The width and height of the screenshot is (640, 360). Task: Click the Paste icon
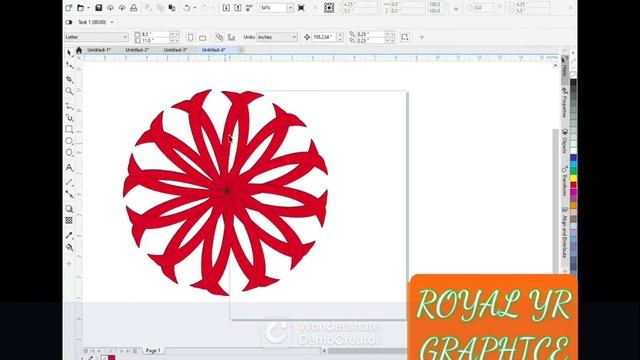[172, 8]
